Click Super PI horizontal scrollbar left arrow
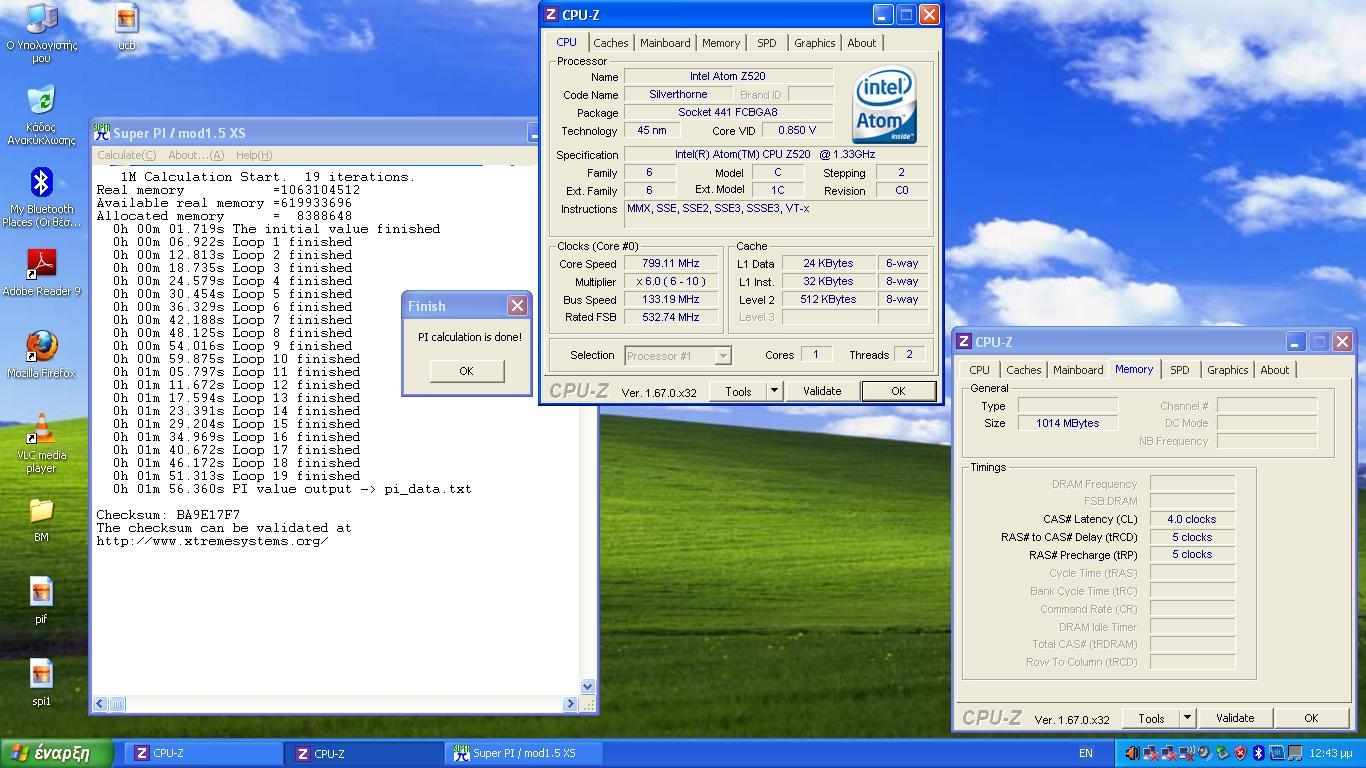1366x768 pixels. (100, 704)
